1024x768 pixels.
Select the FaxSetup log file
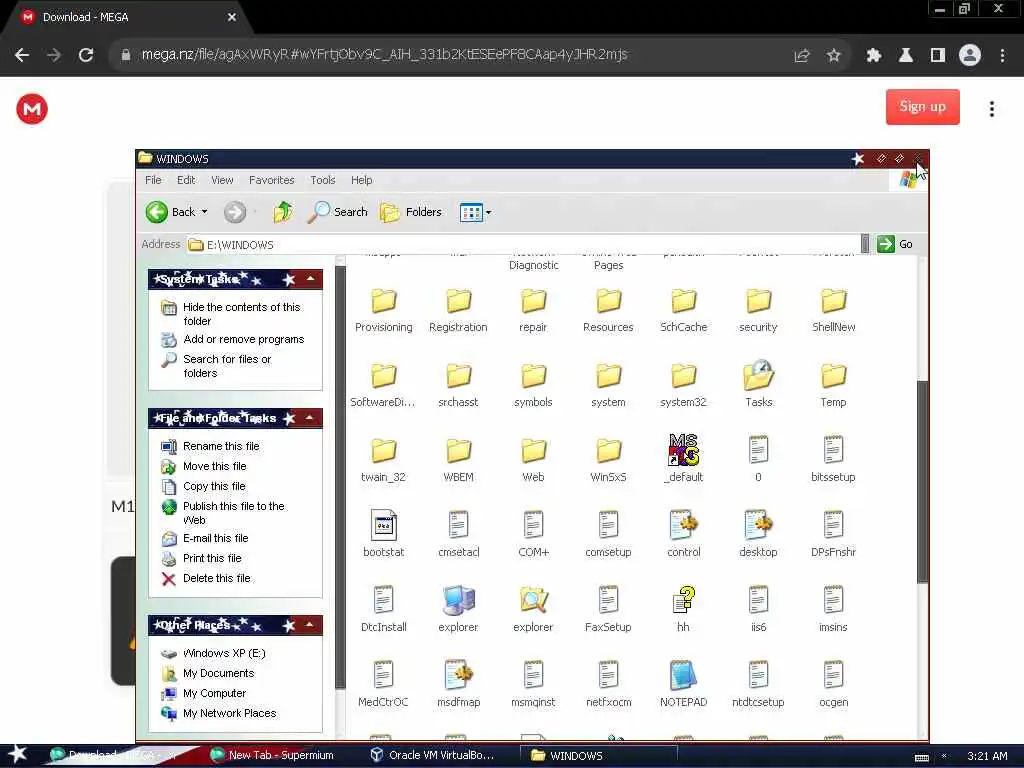(608, 609)
